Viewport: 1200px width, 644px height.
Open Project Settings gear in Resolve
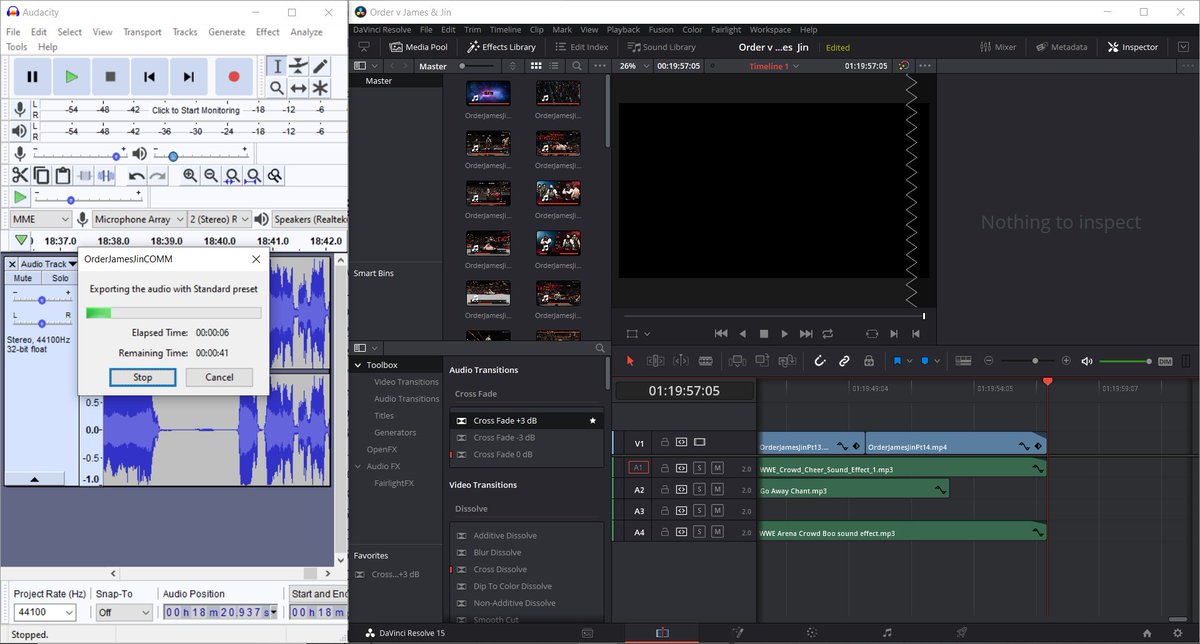coord(1177,633)
